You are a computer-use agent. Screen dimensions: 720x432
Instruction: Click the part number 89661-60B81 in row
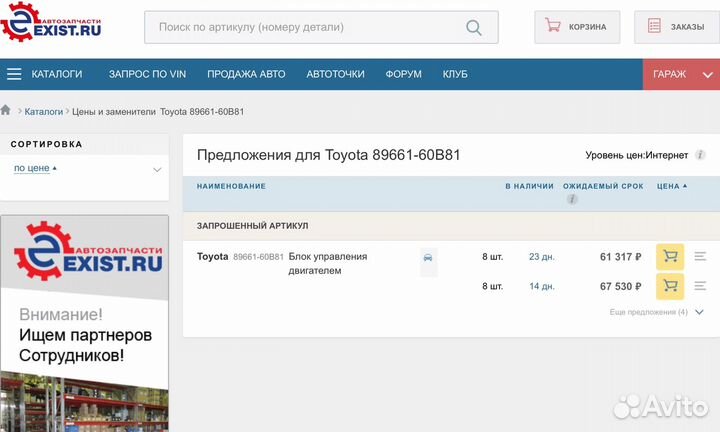pos(259,257)
